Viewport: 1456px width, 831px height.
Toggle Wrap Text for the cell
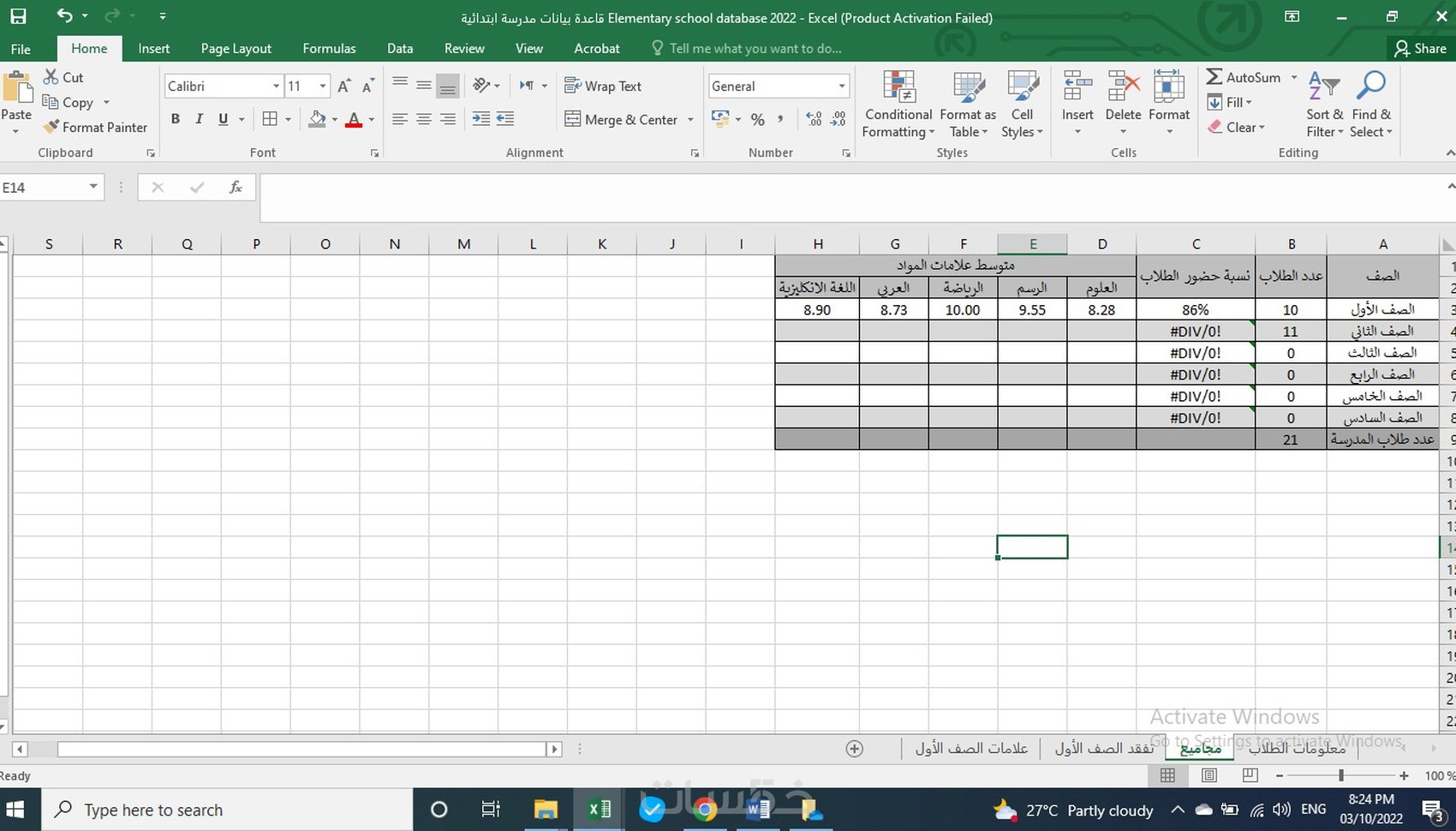[603, 86]
